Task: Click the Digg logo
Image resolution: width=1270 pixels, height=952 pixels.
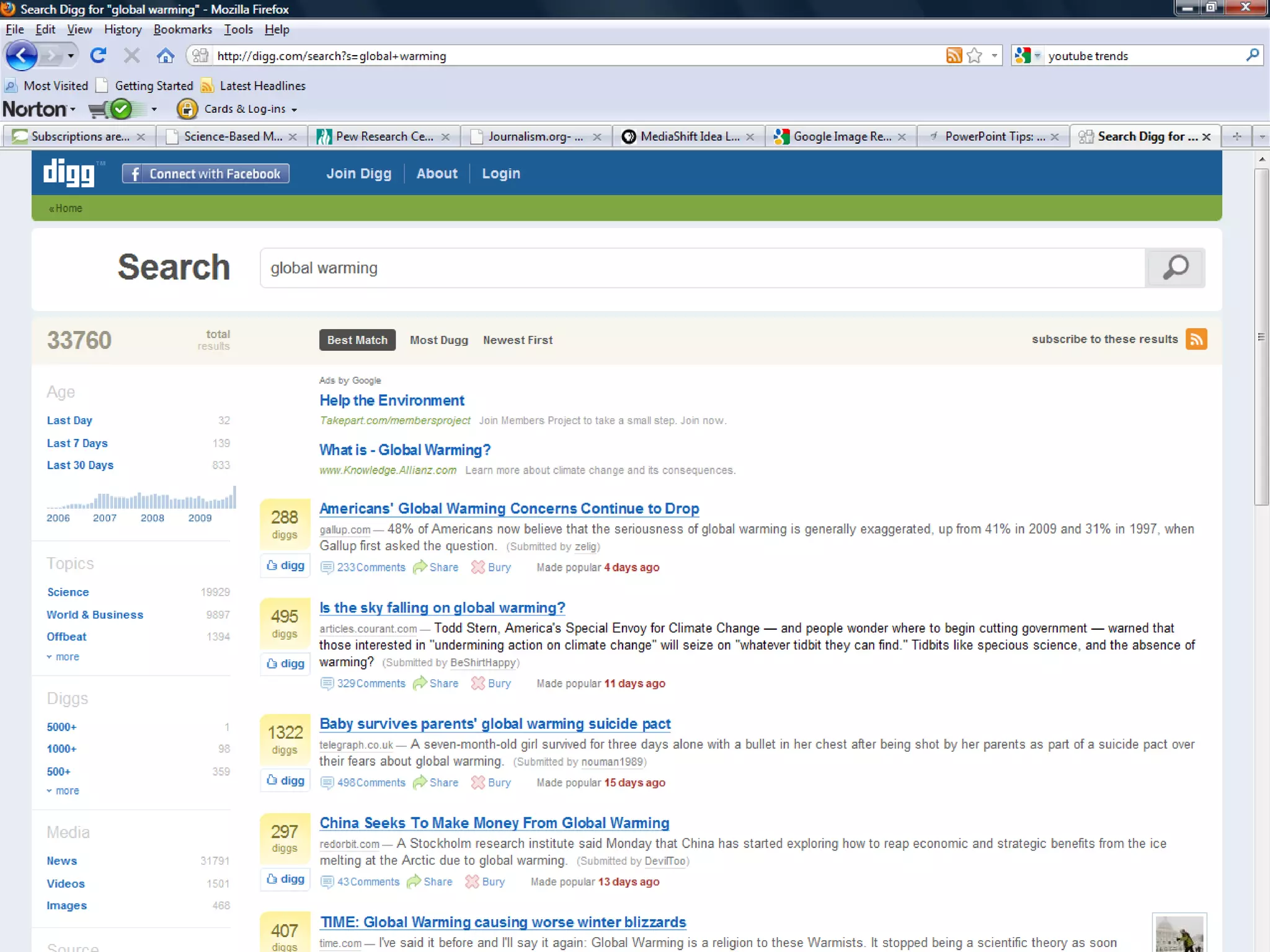Action: 69,173
